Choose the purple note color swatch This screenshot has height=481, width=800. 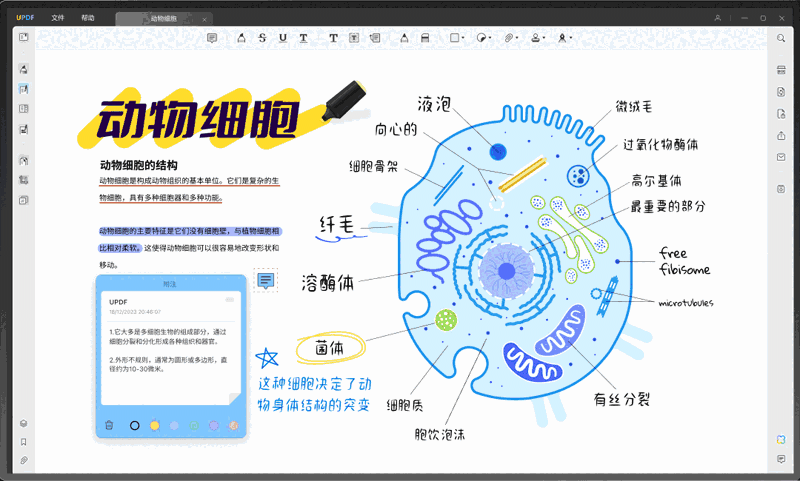point(214,425)
